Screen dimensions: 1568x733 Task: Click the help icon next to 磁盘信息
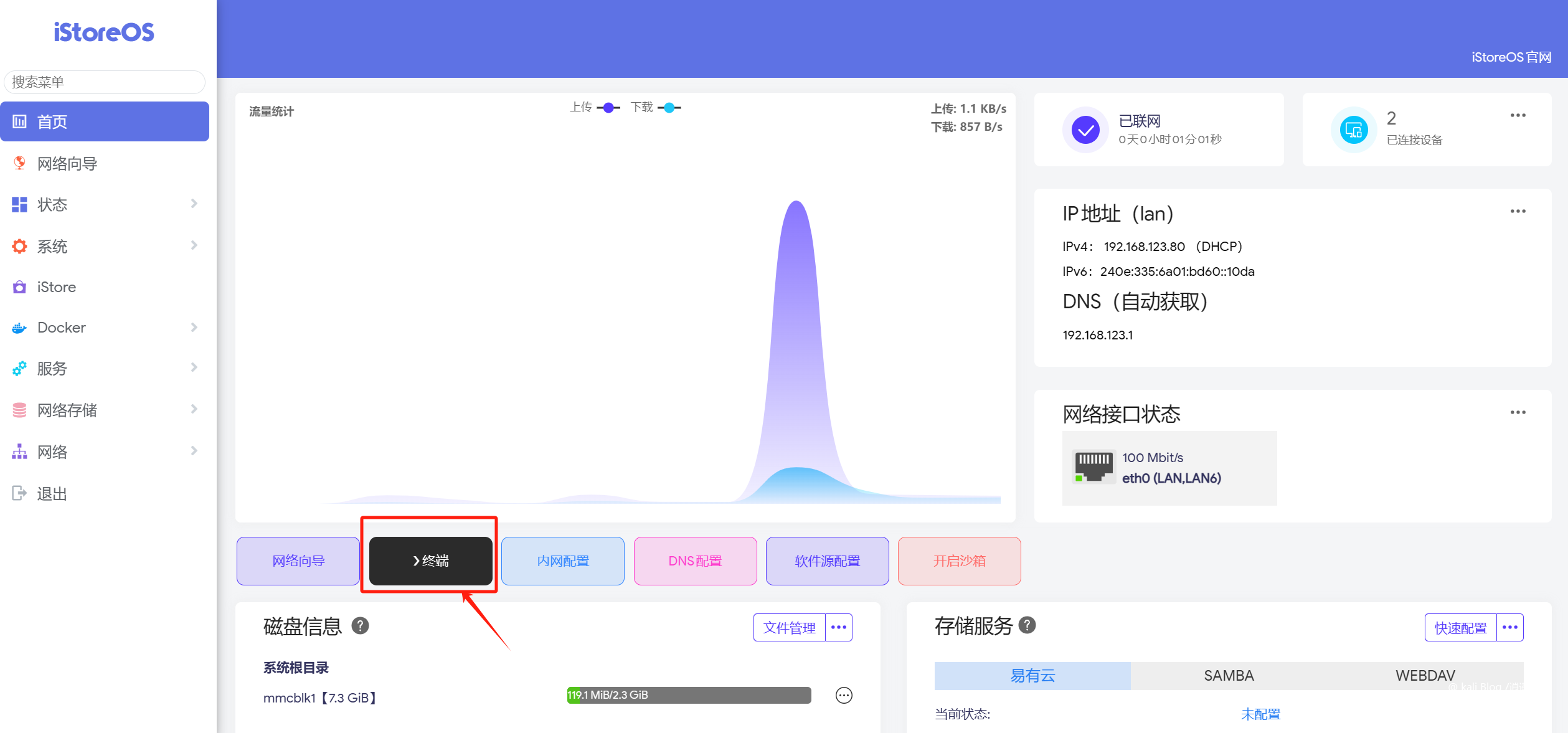coord(360,626)
